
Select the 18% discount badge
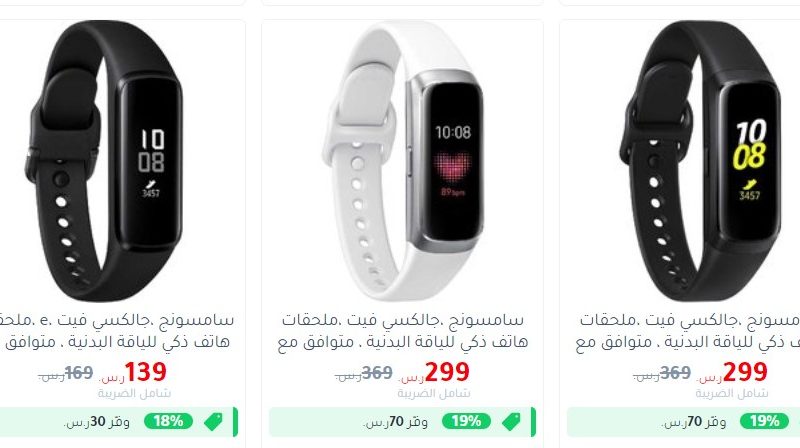(168, 421)
